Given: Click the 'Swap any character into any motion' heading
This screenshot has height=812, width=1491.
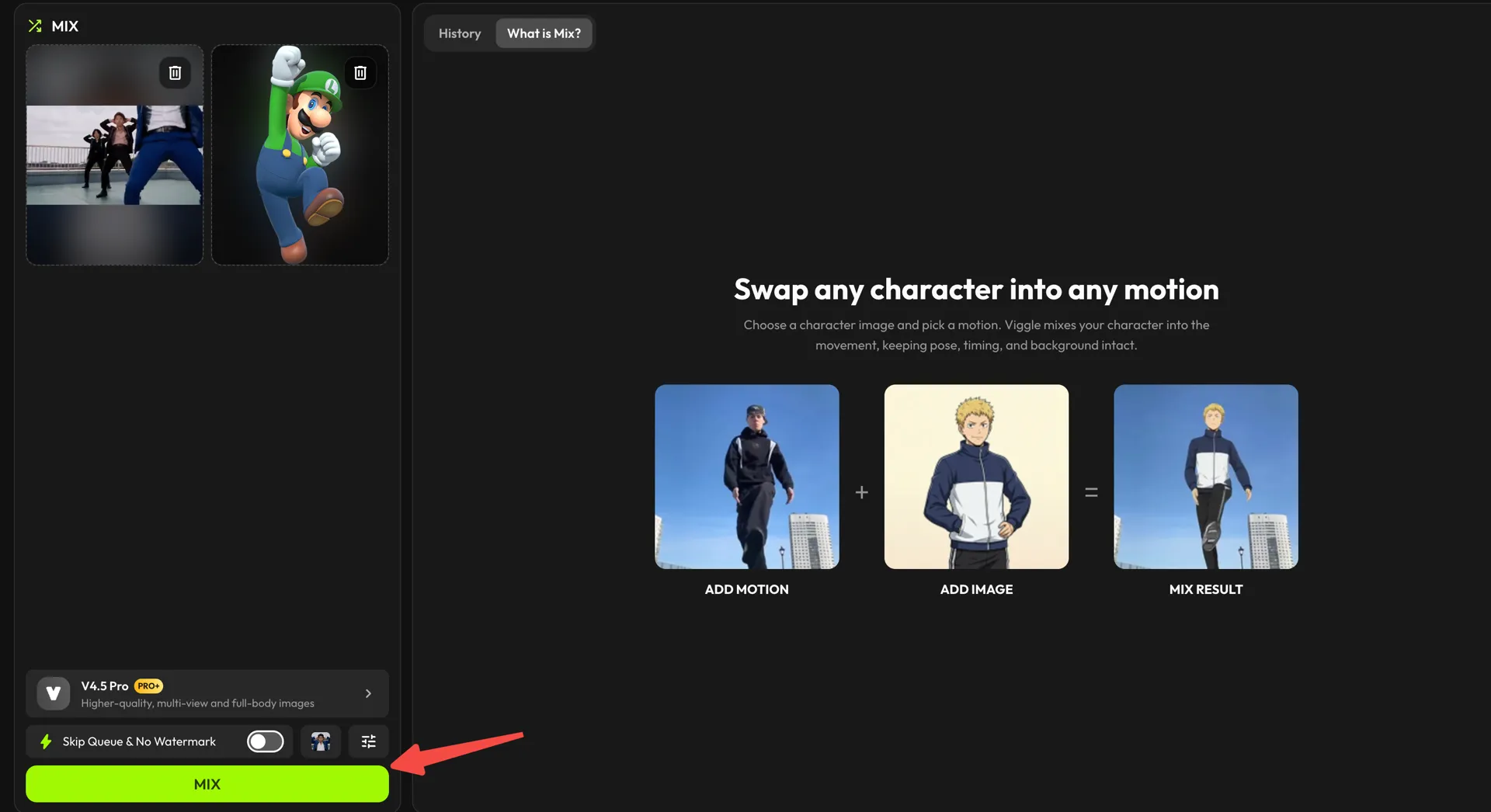Looking at the screenshot, I should point(976,290).
